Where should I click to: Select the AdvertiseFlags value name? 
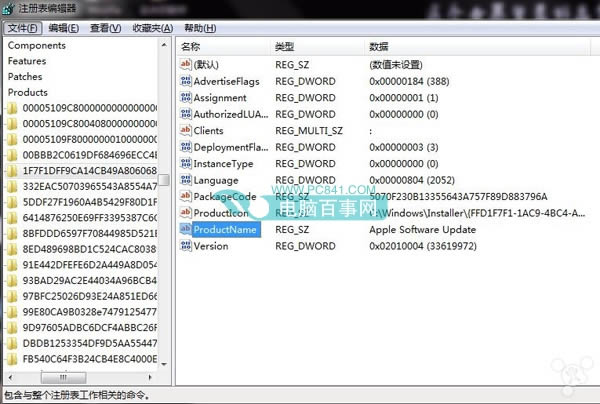click(227, 81)
